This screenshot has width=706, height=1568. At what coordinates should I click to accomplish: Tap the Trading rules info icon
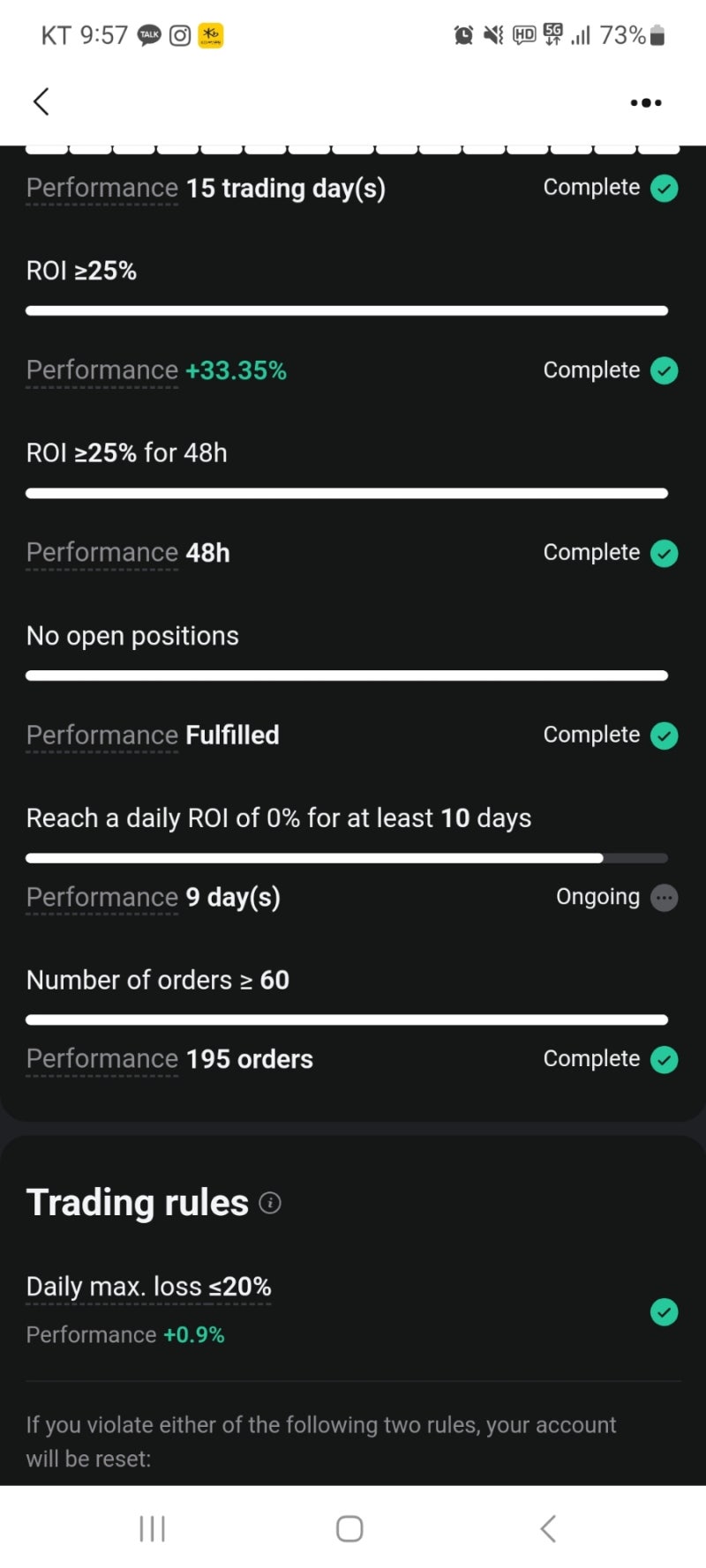click(270, 1203)
